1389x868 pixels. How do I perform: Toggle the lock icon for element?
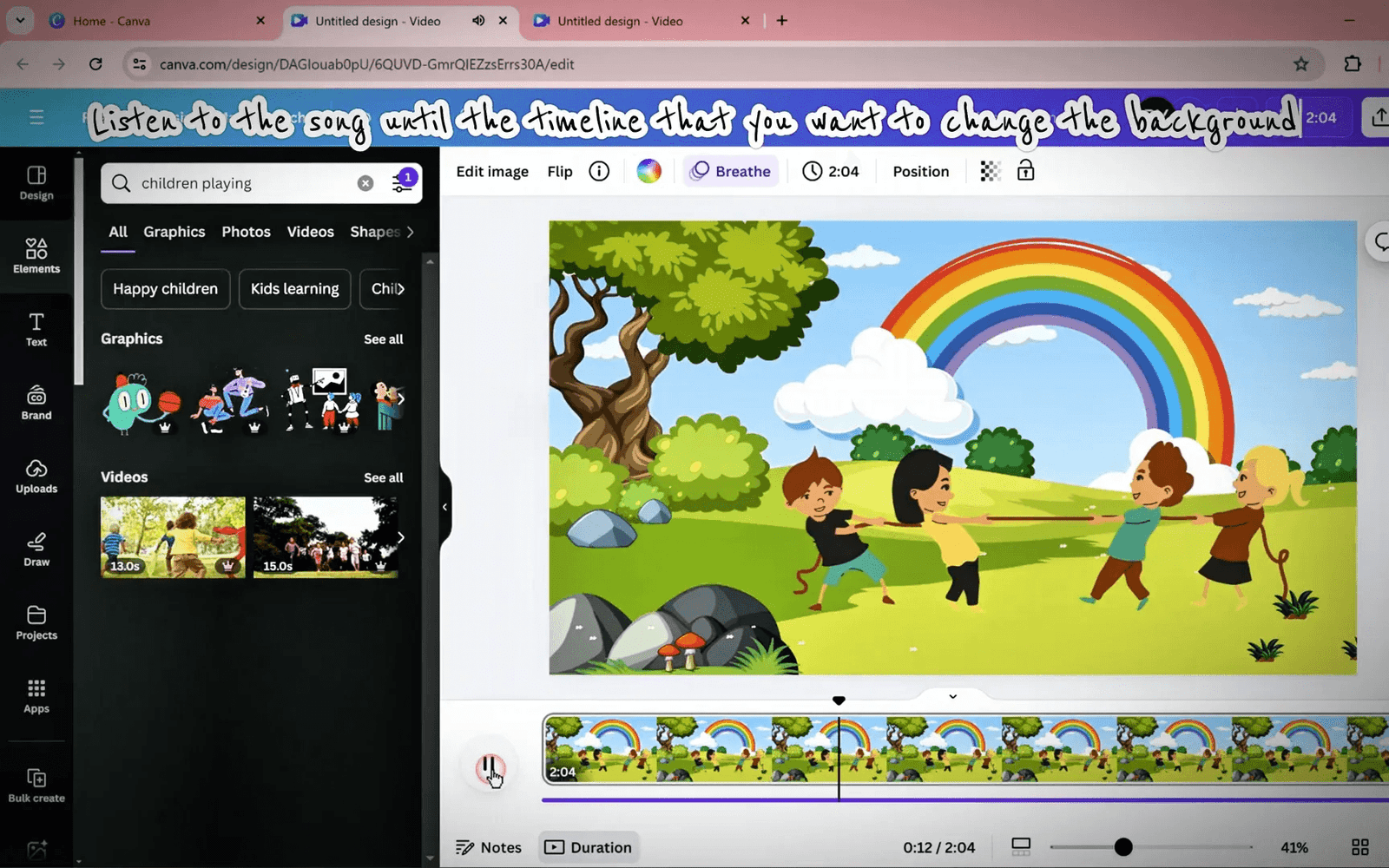pos(1025,170)
